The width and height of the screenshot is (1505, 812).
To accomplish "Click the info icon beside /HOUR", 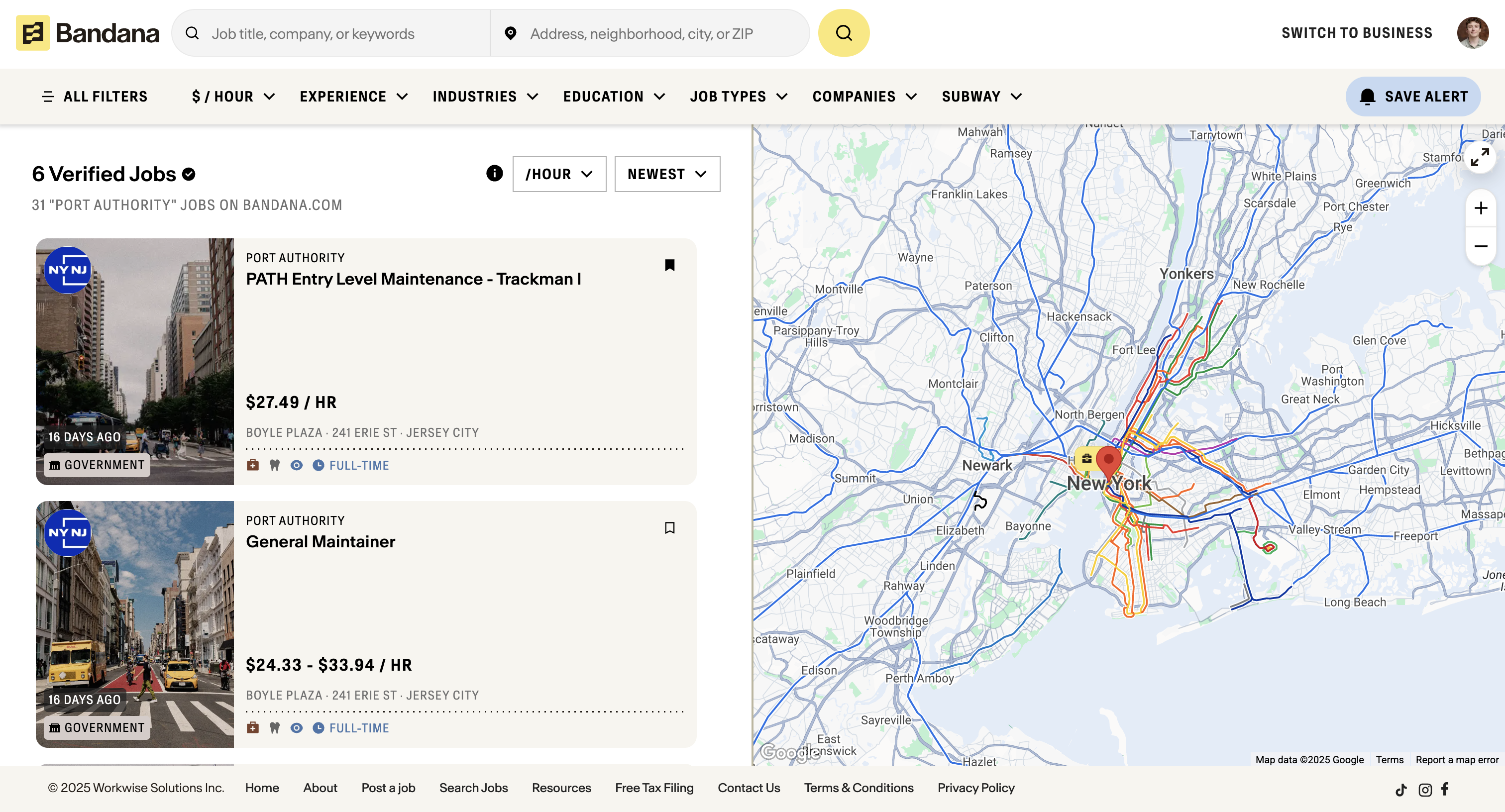I will 494,174.
